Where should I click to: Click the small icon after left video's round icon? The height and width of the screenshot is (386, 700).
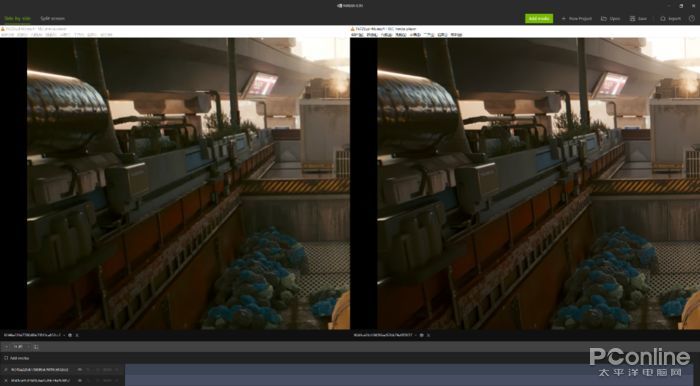pyautogui.click(x=77, y=335)
